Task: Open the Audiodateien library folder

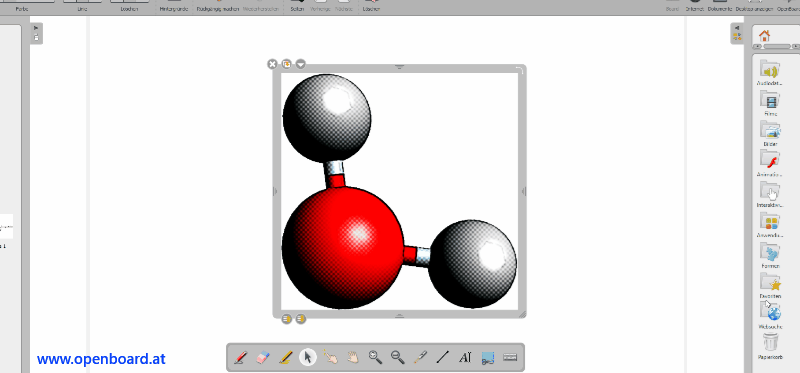Action: pyautogui.click(x=770, y=72)
